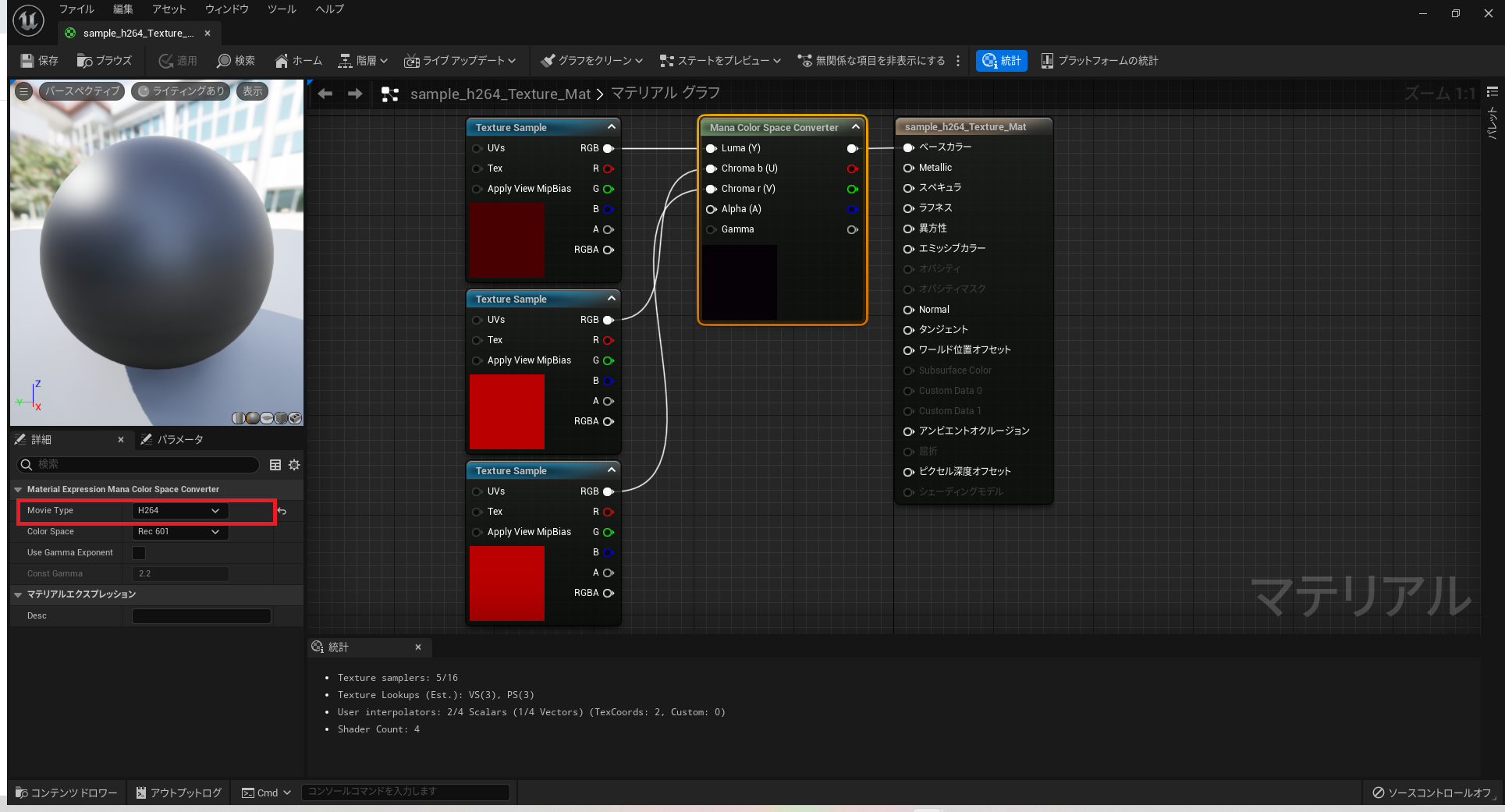1505x812 pixels.
Task: Open the ブラウズ browse-to-asset icon
Action: coord(104,60)
